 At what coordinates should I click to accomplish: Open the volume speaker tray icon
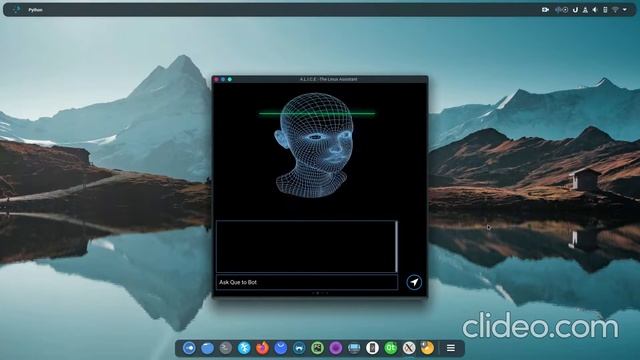pos(595,10)
